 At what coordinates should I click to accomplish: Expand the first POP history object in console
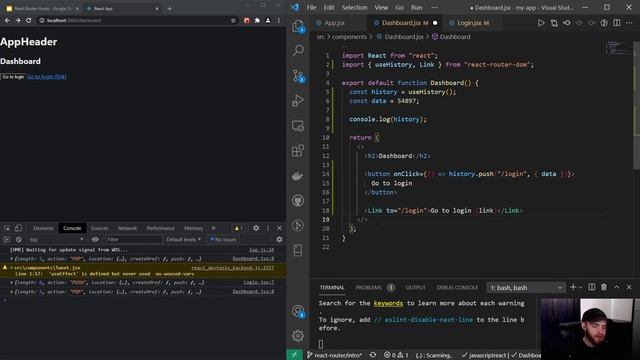(x=11, y=259)
